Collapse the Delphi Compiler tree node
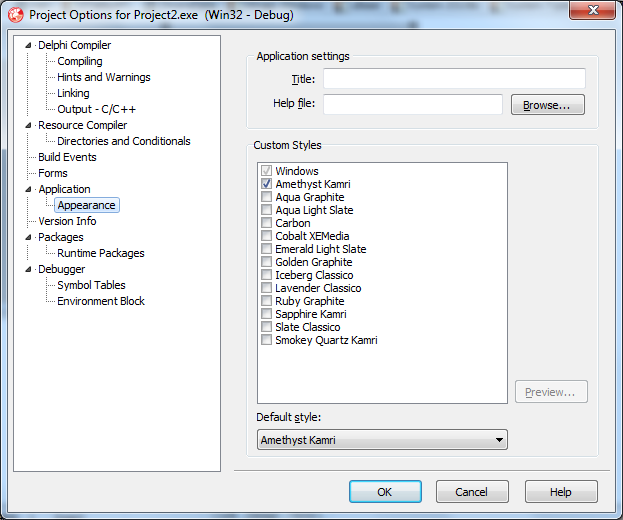The width and height of the screenshot is (623, 520). [28, 45]
